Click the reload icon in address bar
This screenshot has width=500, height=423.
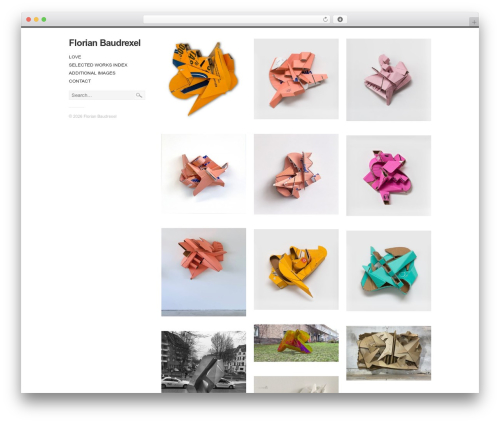325,20
